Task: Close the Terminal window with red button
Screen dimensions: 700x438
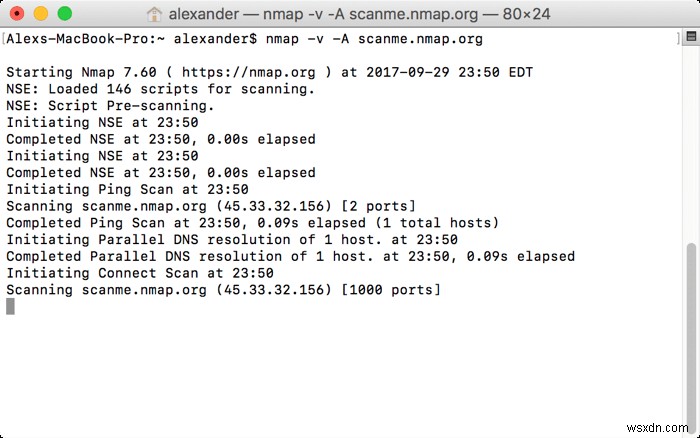Action: coord(19,14)
